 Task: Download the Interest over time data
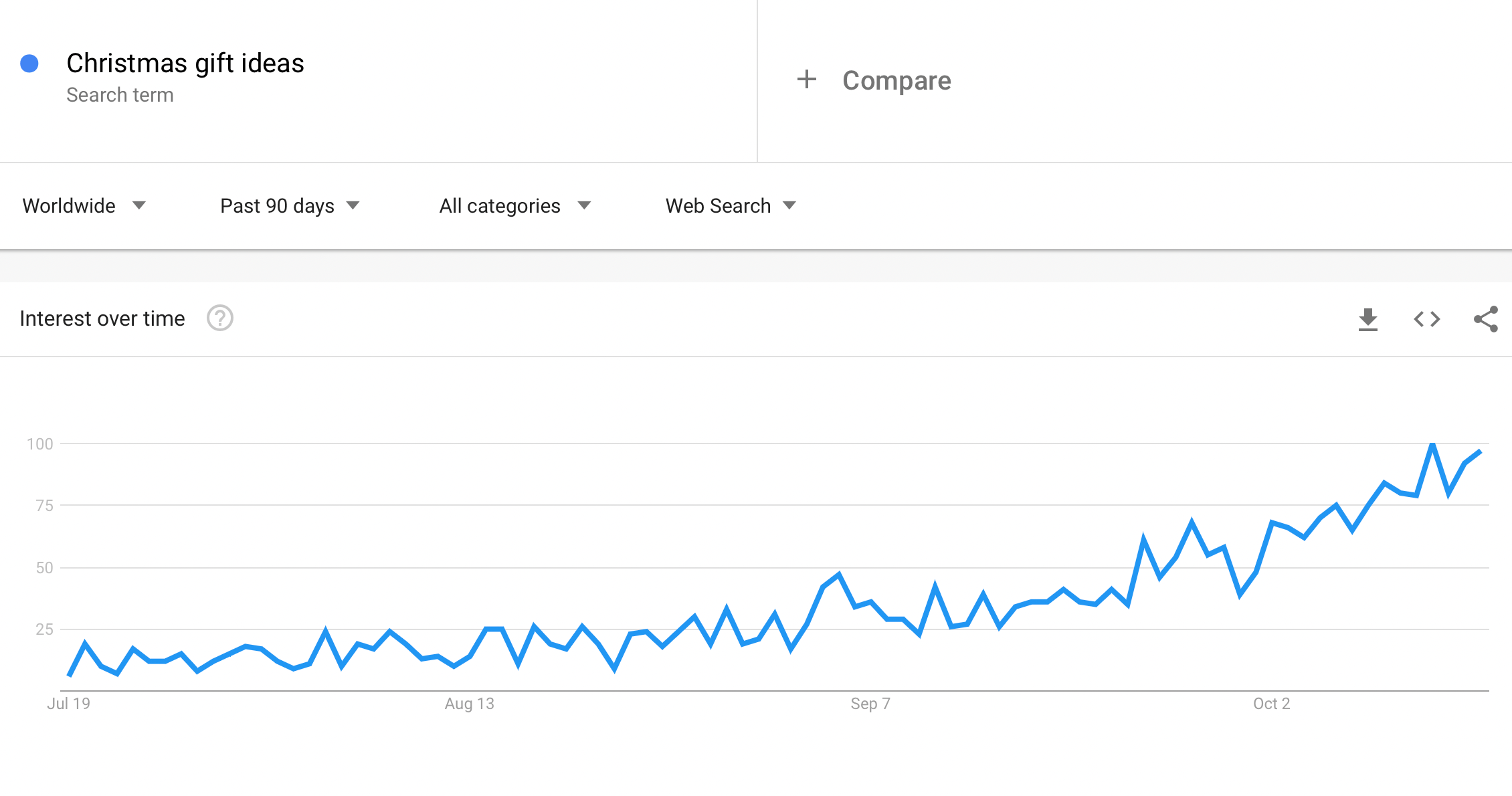pyautogui.click(x=1367, y=319)
